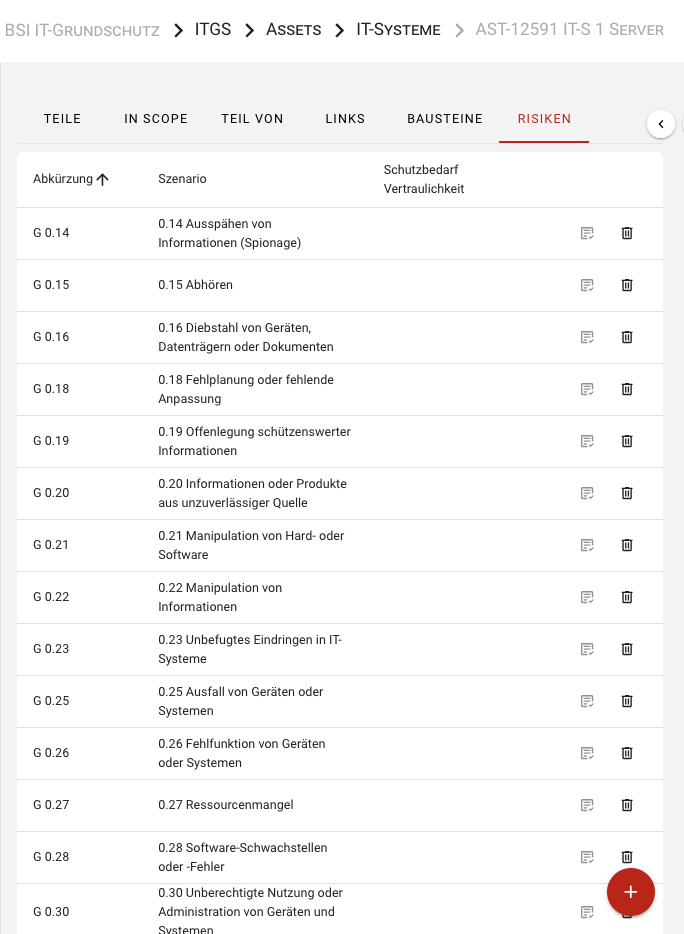Delete the G 0.27 risk row
This screenshot has height=934, width=684.
coord(627,805)
